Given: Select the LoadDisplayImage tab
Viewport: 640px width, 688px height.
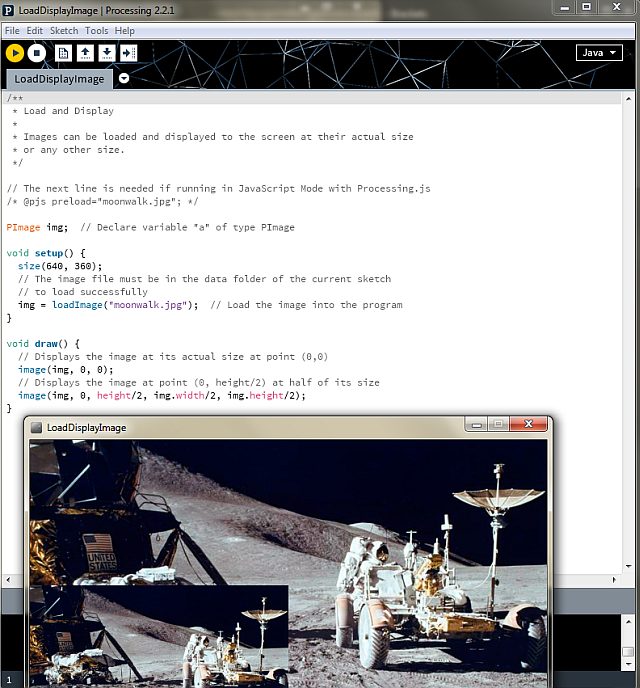Looking at the screenshot, I should pos(59,79).
